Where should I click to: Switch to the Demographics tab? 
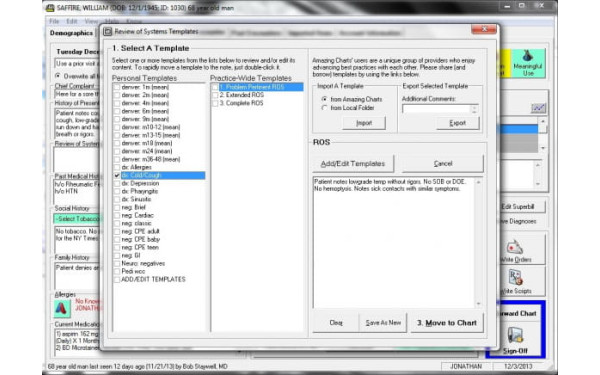pos(71,33)
